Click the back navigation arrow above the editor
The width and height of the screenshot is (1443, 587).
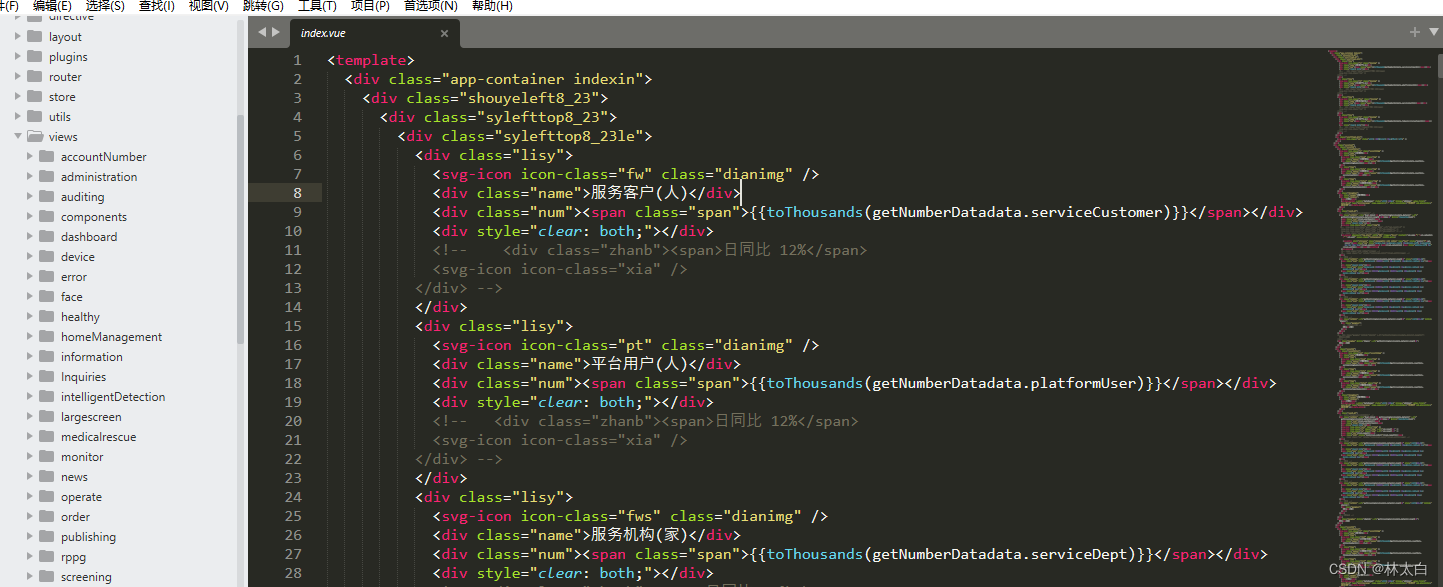(261, 31)
